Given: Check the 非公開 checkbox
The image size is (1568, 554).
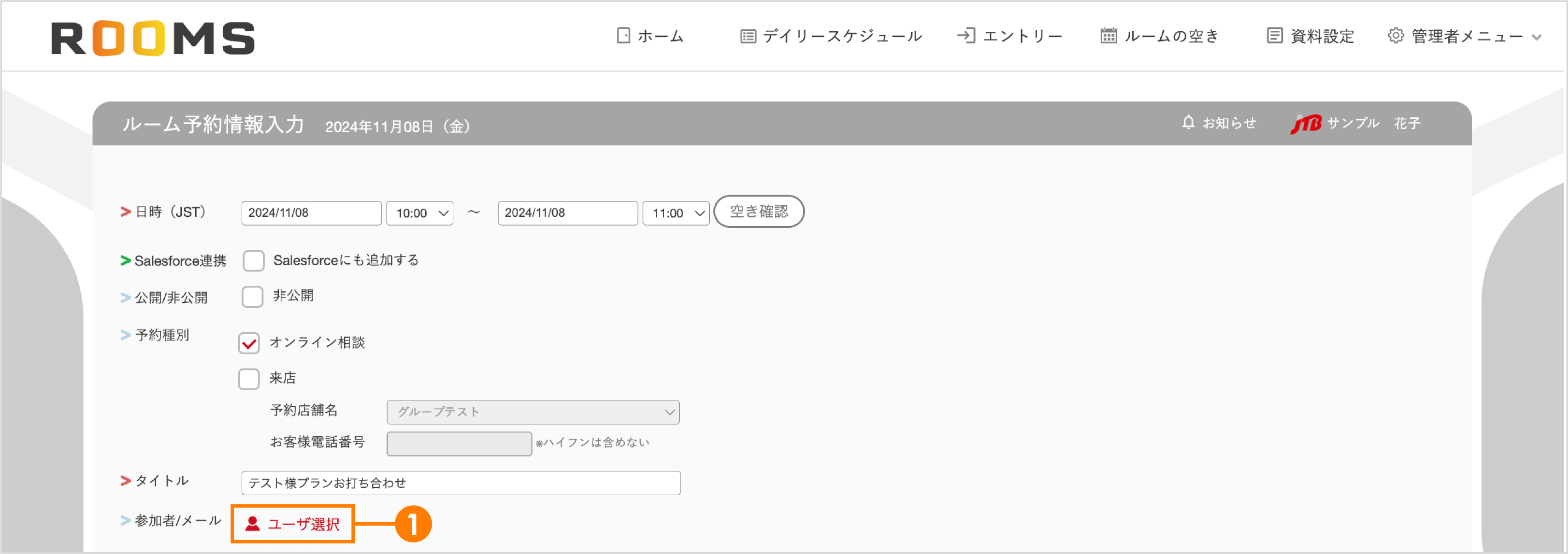Looking at the screenshot, I should [x=253, y=296].
